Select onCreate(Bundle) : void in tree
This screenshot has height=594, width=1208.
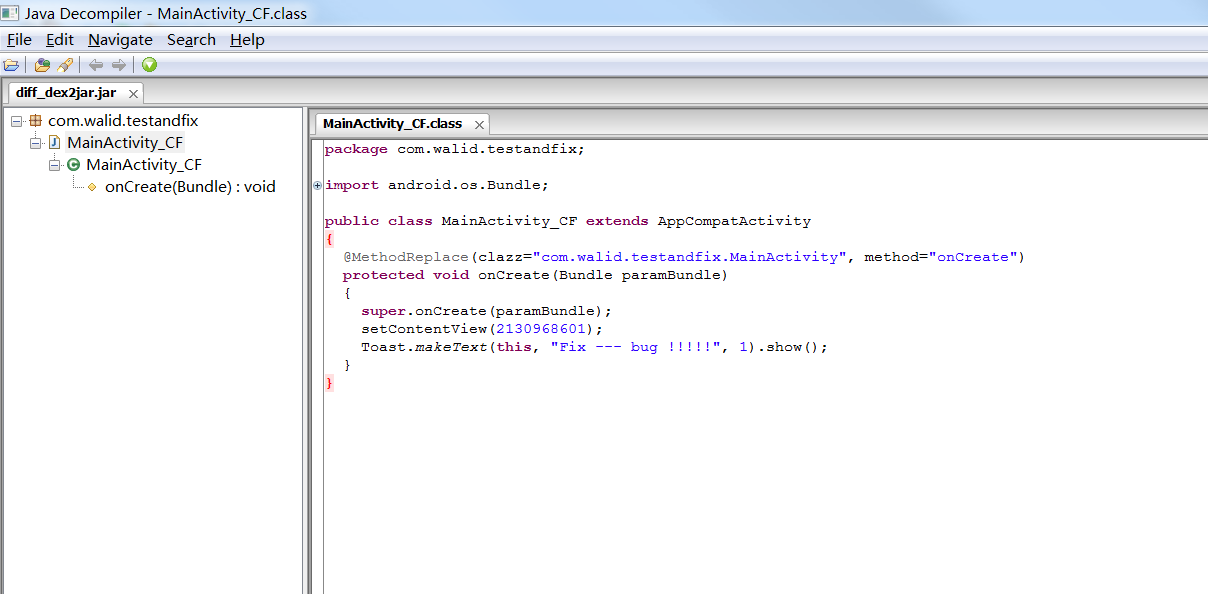tap(190, 187)
